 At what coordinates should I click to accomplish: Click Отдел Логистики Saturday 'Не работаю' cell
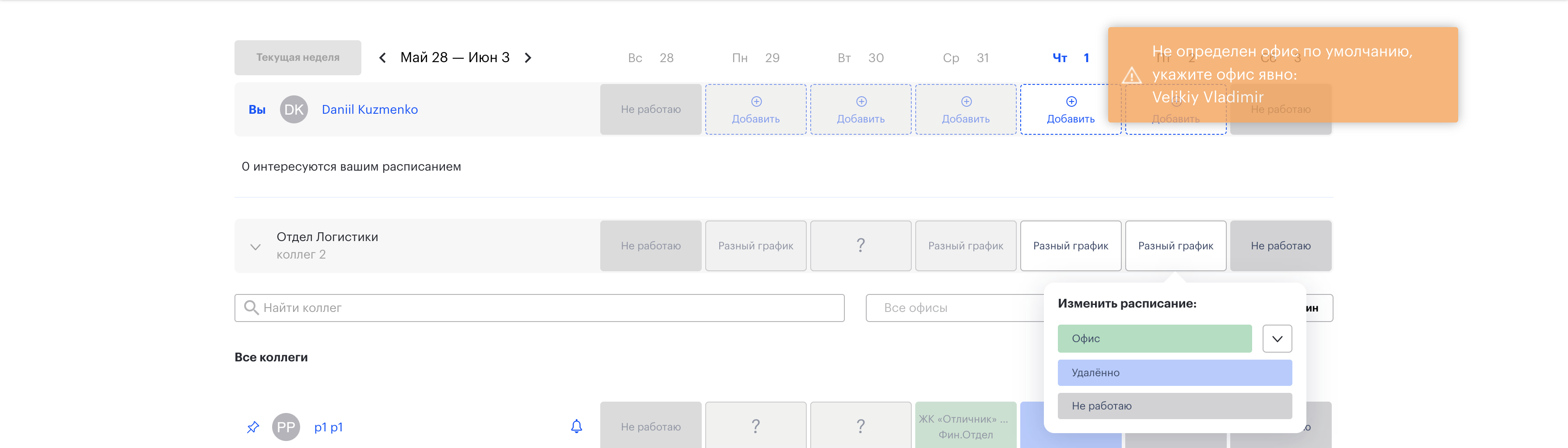[1281, 246]
